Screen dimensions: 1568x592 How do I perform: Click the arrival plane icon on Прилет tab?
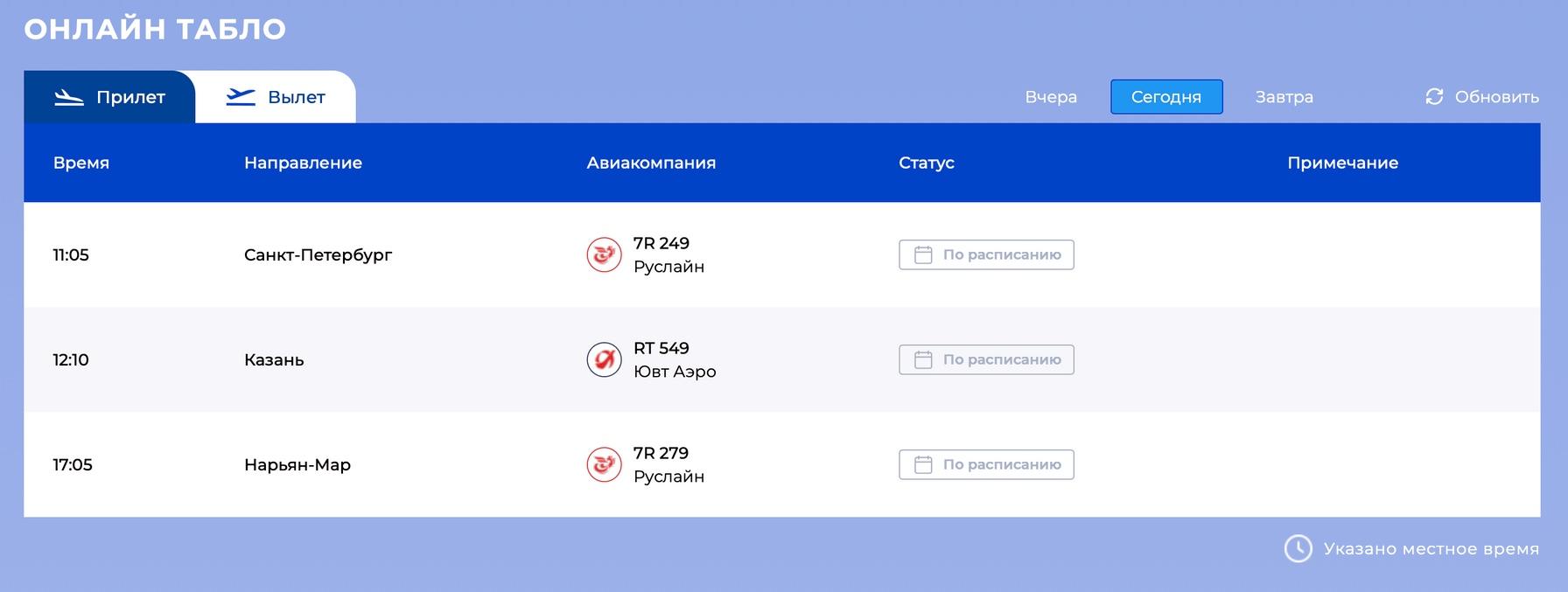click(69, 97)
